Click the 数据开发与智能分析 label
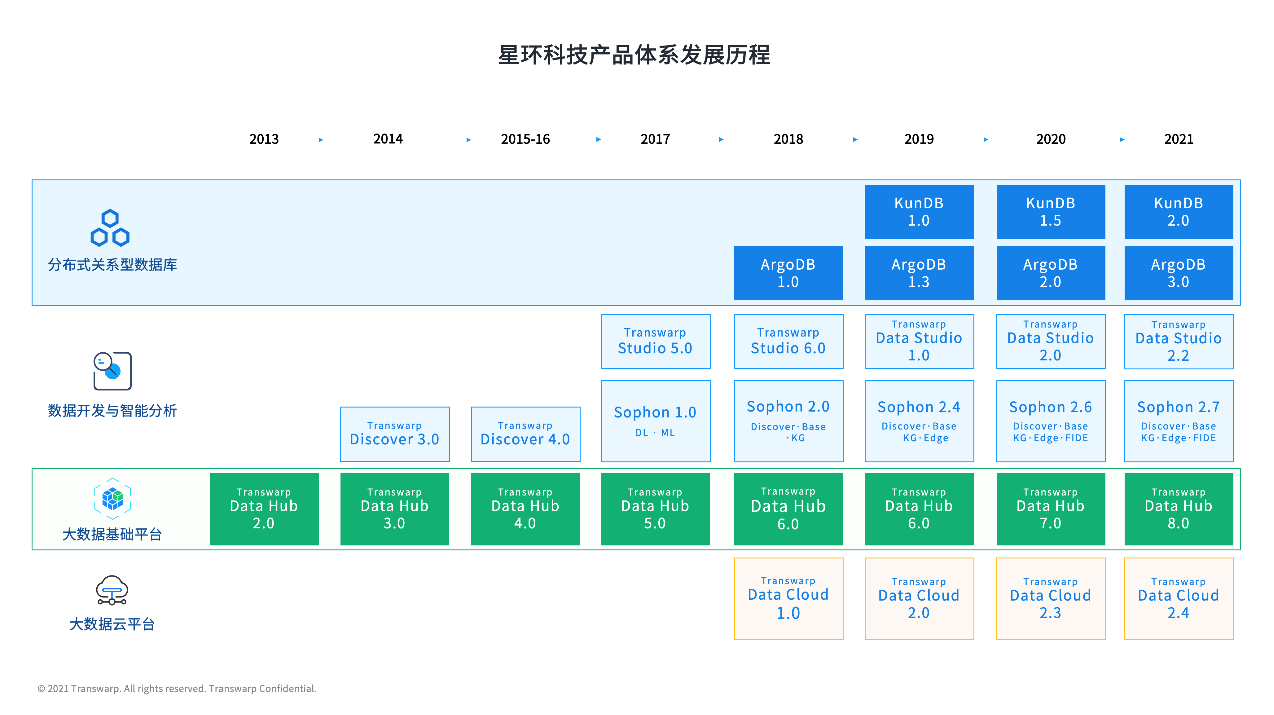Image resolution: width=1274 pixels, height=715 pixels. (112, 410)
